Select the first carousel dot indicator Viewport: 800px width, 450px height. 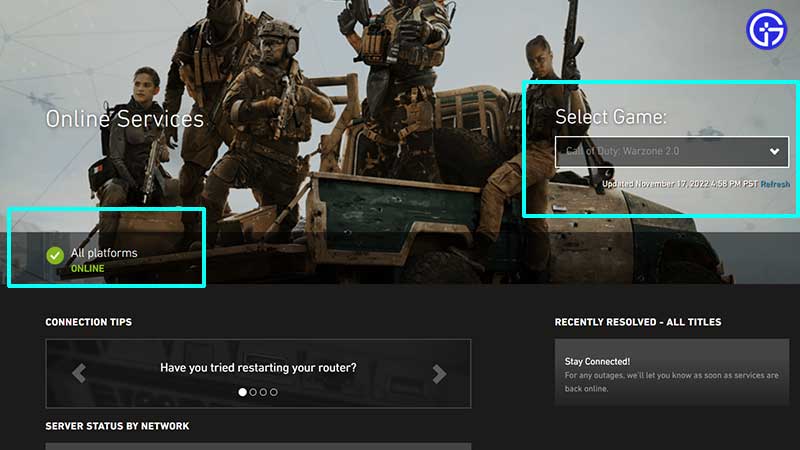[242, 392]
